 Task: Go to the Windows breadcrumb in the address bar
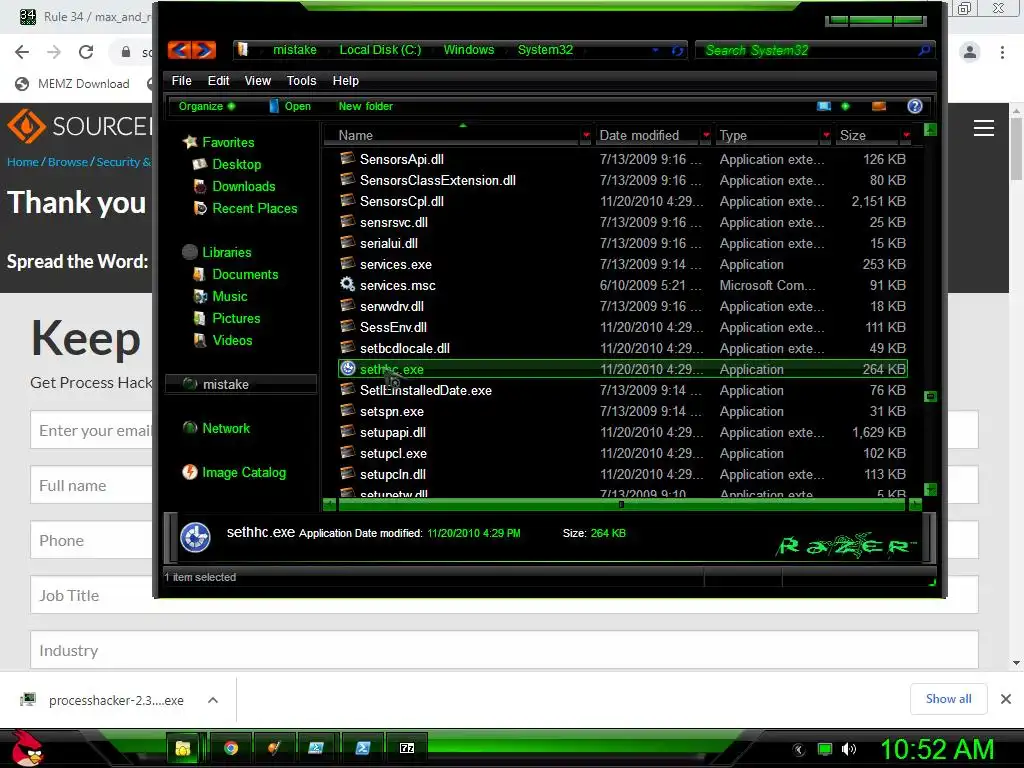click(x=468, y=50)
